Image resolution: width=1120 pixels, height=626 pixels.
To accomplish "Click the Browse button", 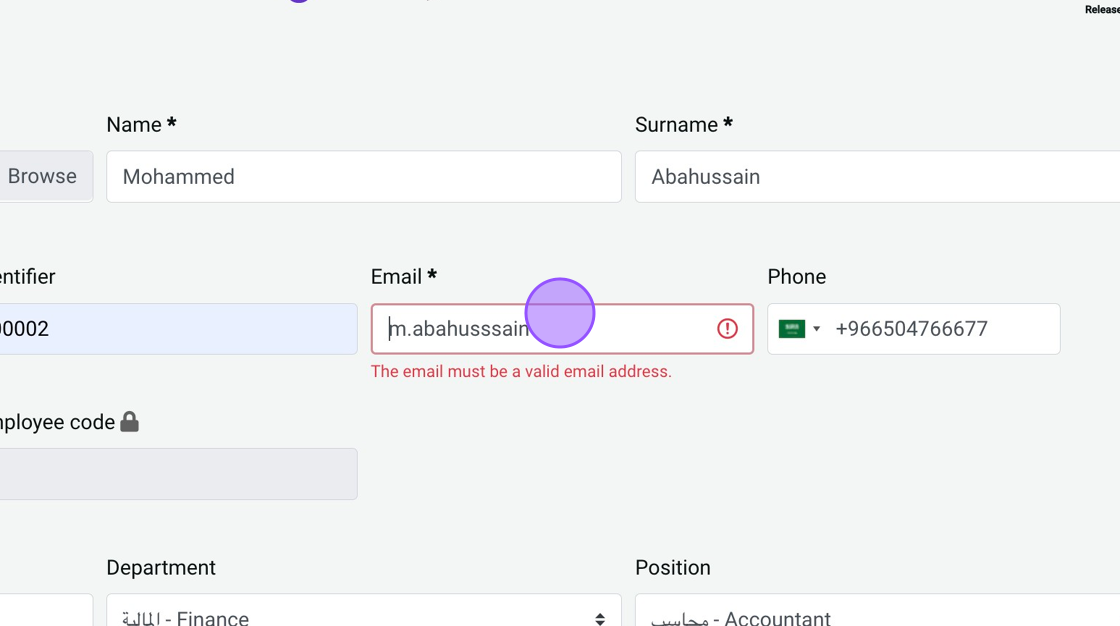I will 43,176.
